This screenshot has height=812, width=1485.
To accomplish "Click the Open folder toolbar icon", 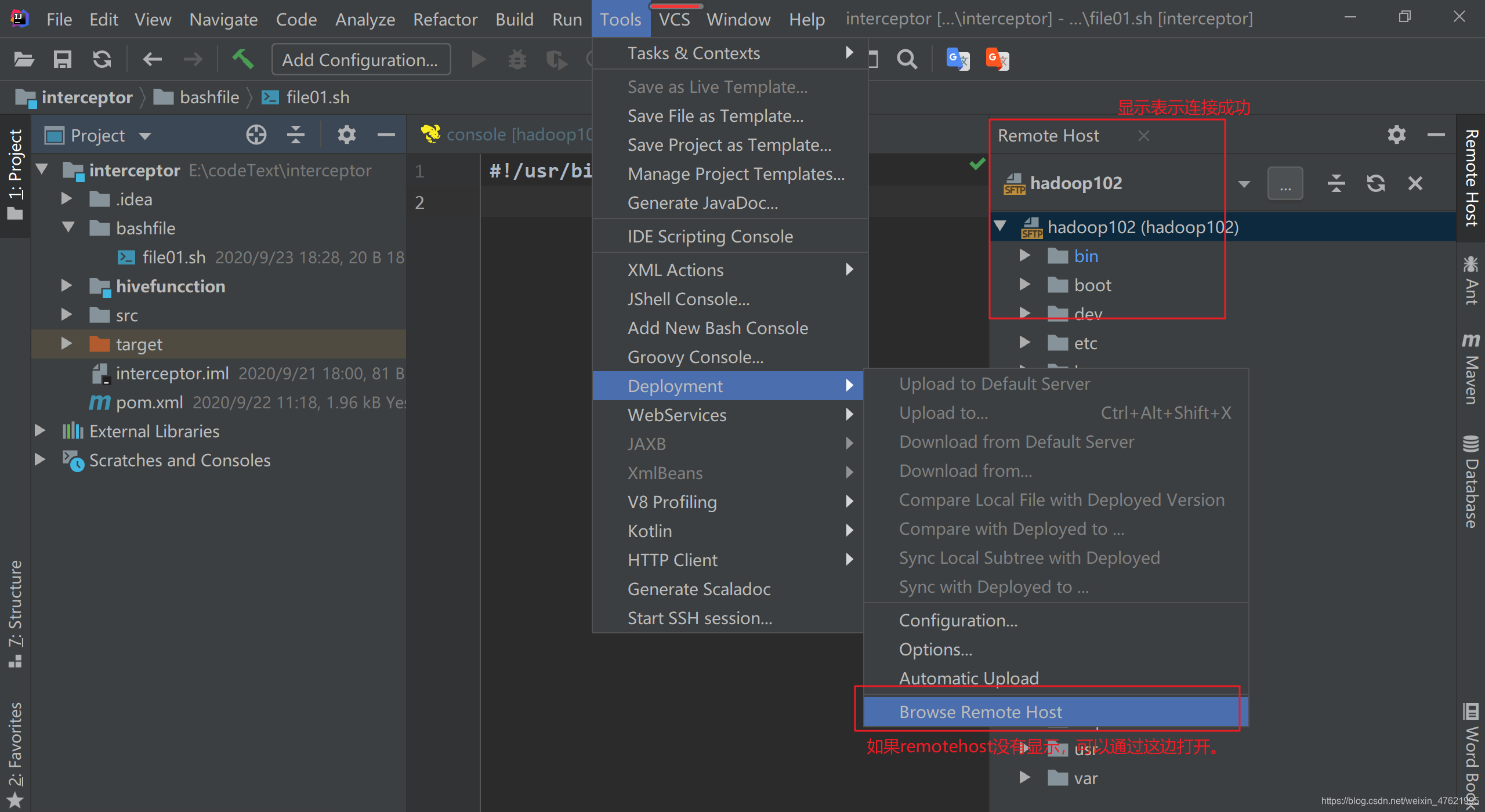I will click(24, 59).
